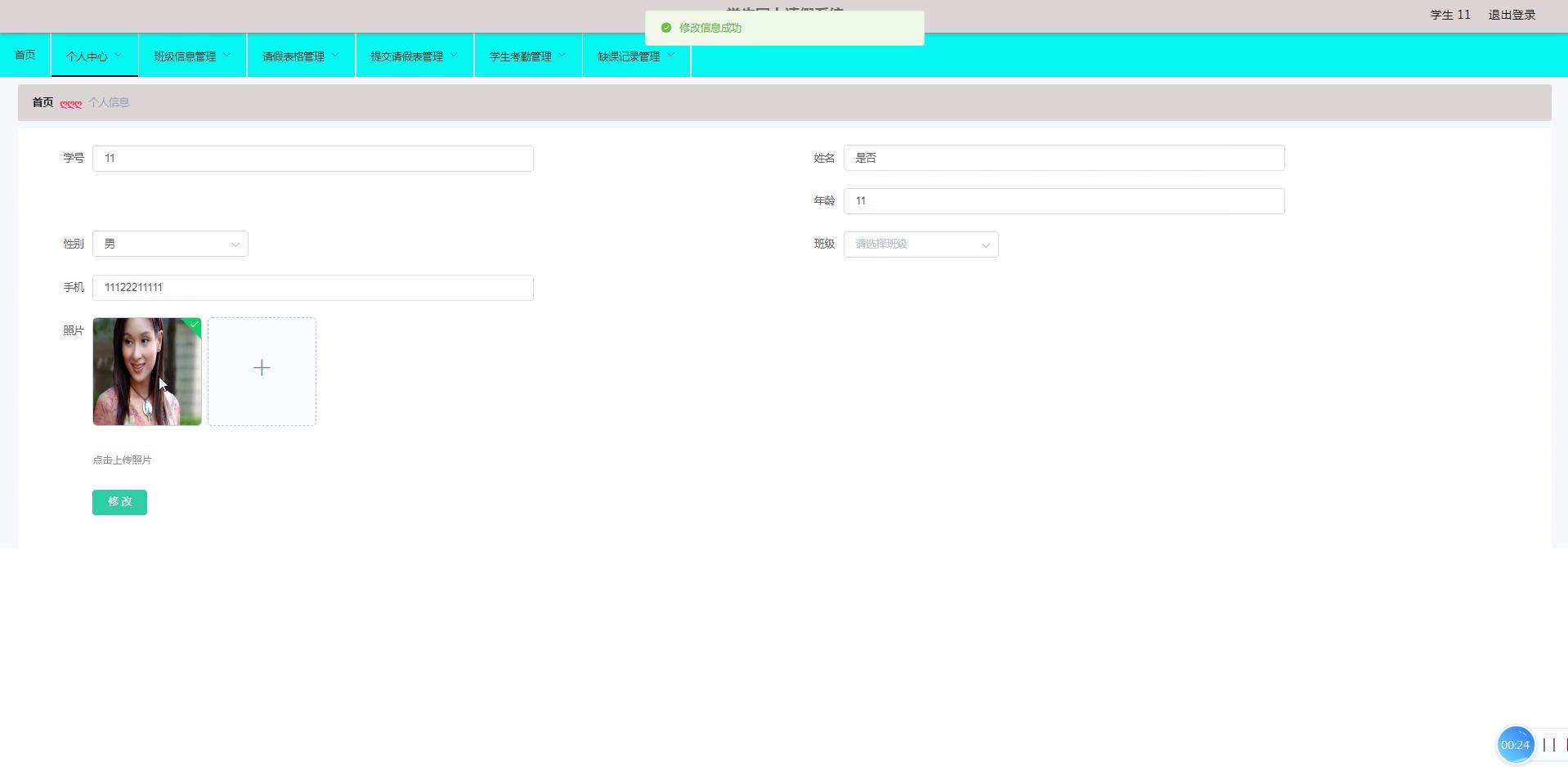This screenshot has height=767, width=1568.
Task: Click the green check badge on uploaded photo
Action: 194,325
